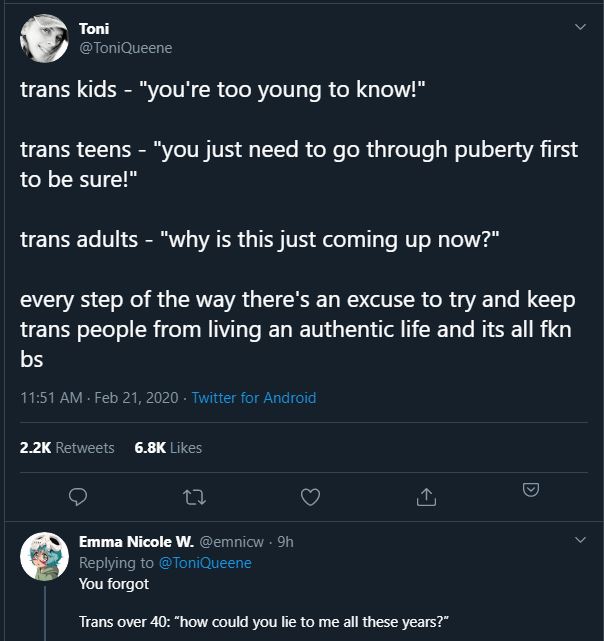View the 2.2K Retweets list

coord(67,447)
